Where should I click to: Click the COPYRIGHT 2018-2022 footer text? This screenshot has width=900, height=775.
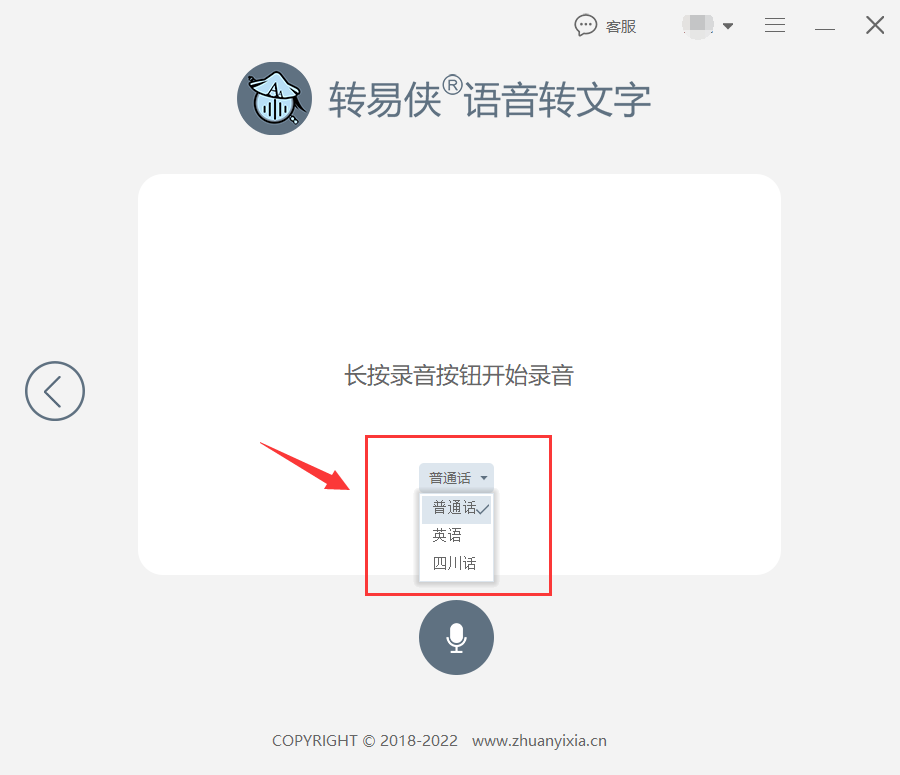point(365,741)
